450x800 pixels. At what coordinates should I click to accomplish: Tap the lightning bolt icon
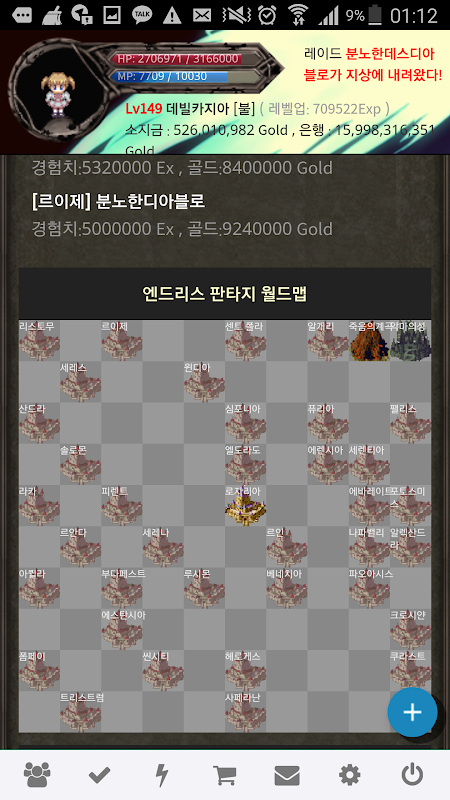[x=161, y=776]
